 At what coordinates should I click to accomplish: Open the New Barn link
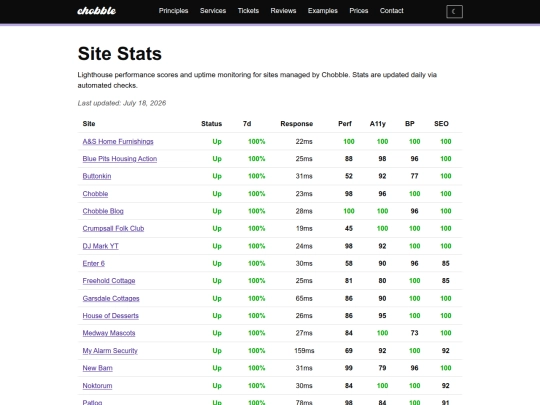[97, 368]
